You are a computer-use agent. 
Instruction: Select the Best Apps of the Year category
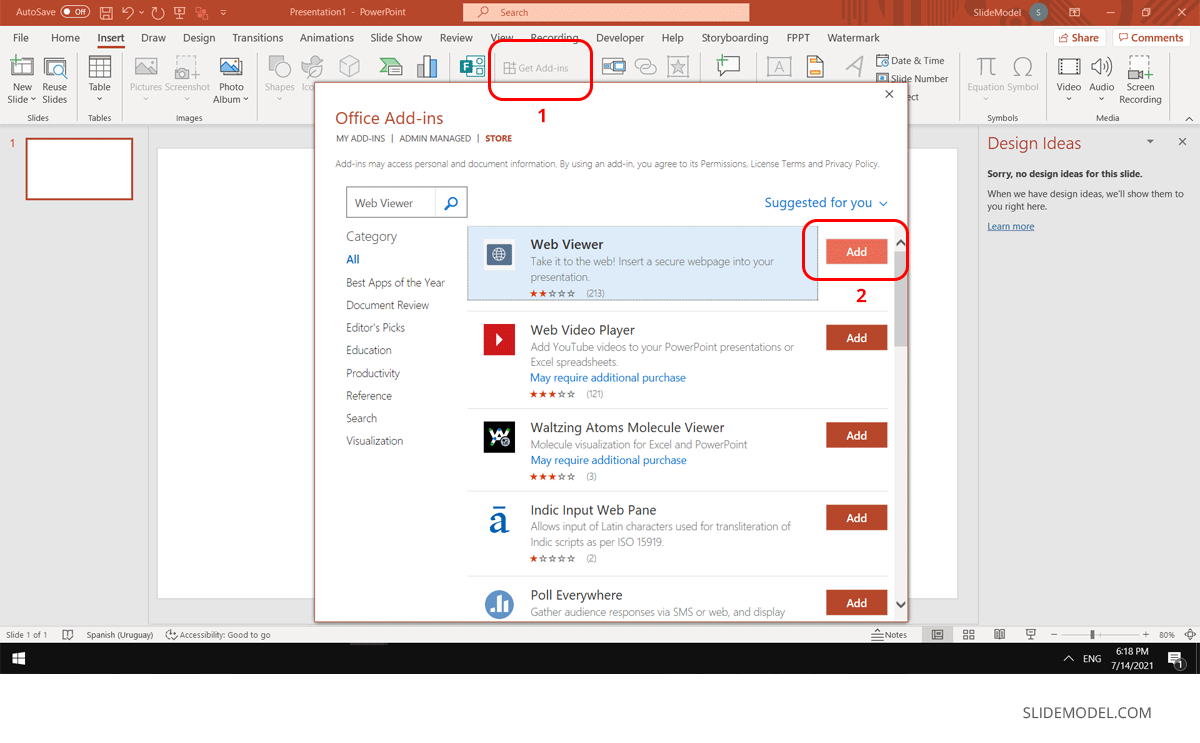tap(396, 283)
